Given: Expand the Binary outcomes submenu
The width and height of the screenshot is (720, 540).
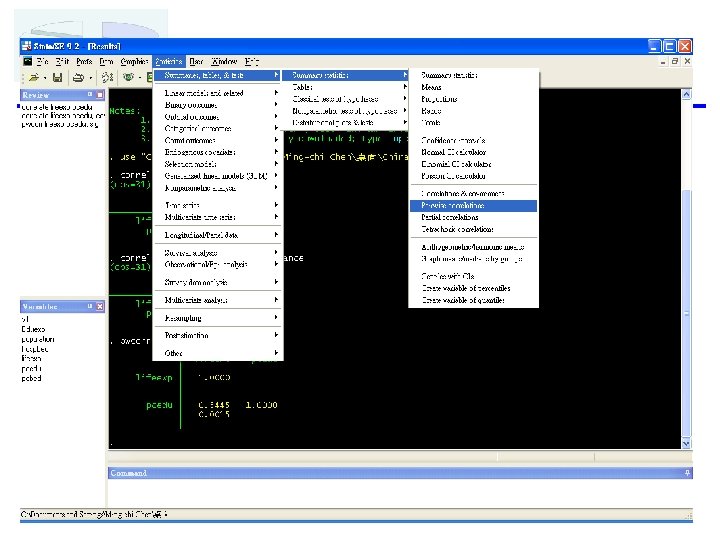Looking at the screenshot, I should pyautogui.click(x=218, y=105).
